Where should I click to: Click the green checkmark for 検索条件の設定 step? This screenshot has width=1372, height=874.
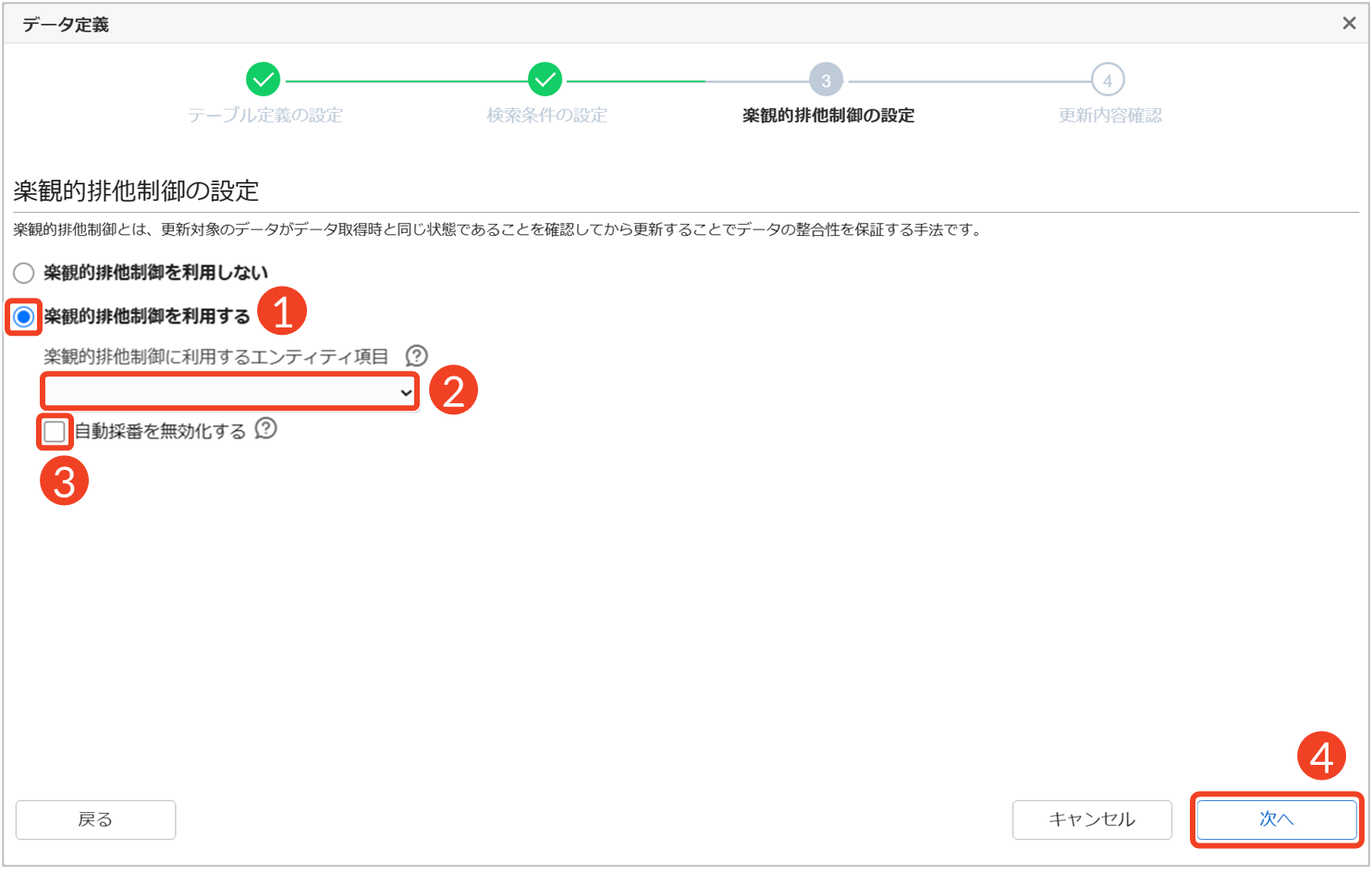(545, 80)
